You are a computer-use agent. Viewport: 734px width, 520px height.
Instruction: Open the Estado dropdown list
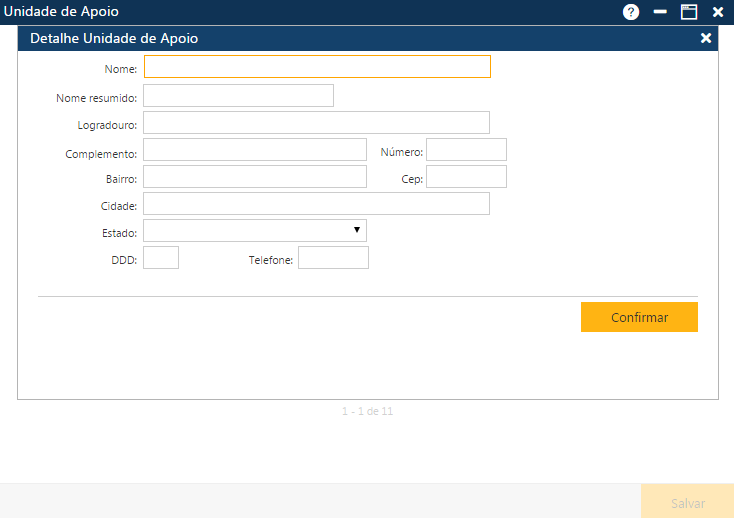tap(255, 231)
